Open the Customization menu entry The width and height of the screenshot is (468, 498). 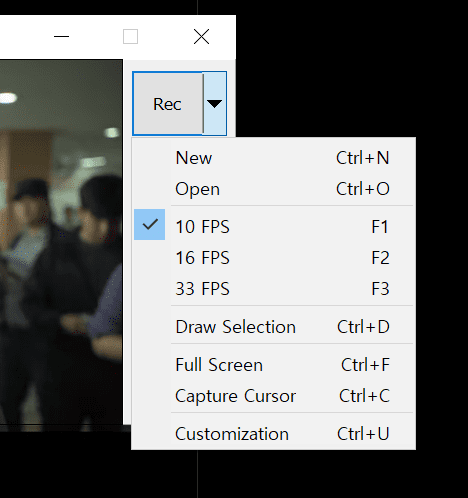tap(274, 434)
